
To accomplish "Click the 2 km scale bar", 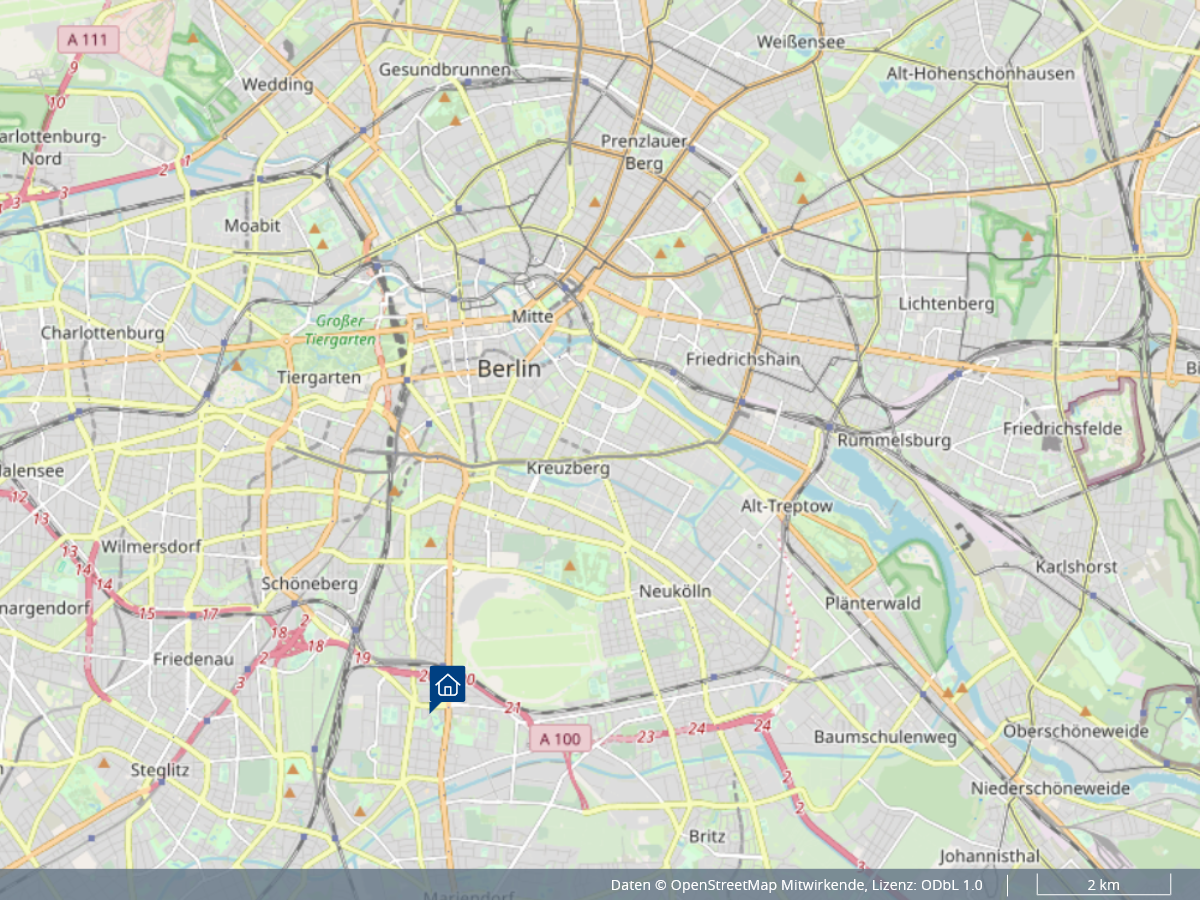I will (1103, 885).
